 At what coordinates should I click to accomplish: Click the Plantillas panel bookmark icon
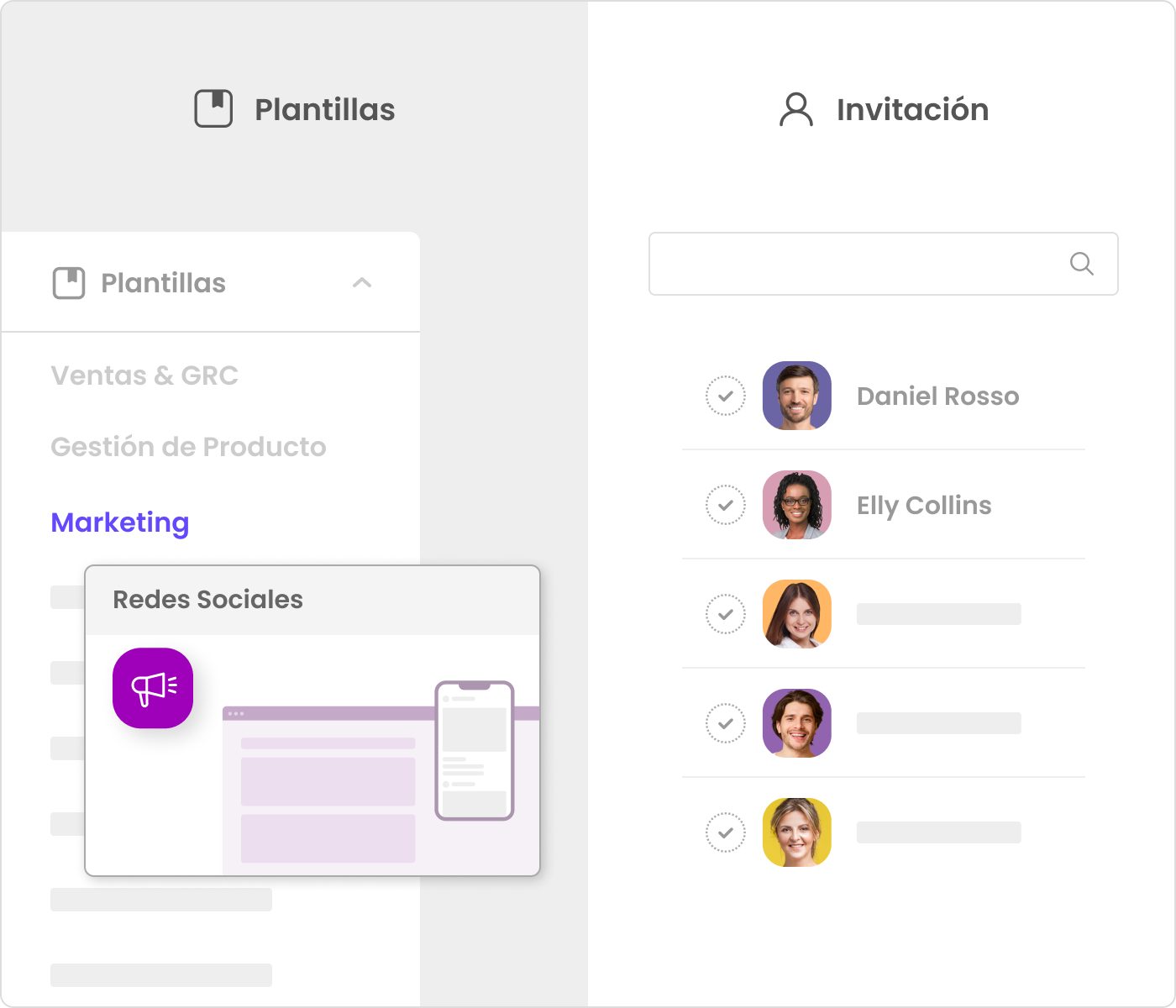pyautogui.click(x=69, y=283)
